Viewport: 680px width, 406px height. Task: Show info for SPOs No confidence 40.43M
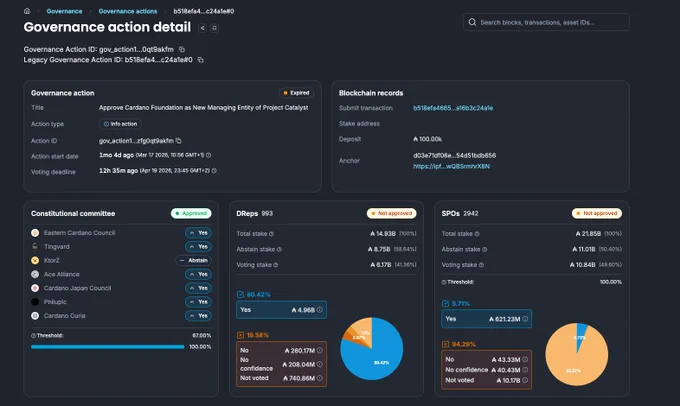tap(525, 370)
